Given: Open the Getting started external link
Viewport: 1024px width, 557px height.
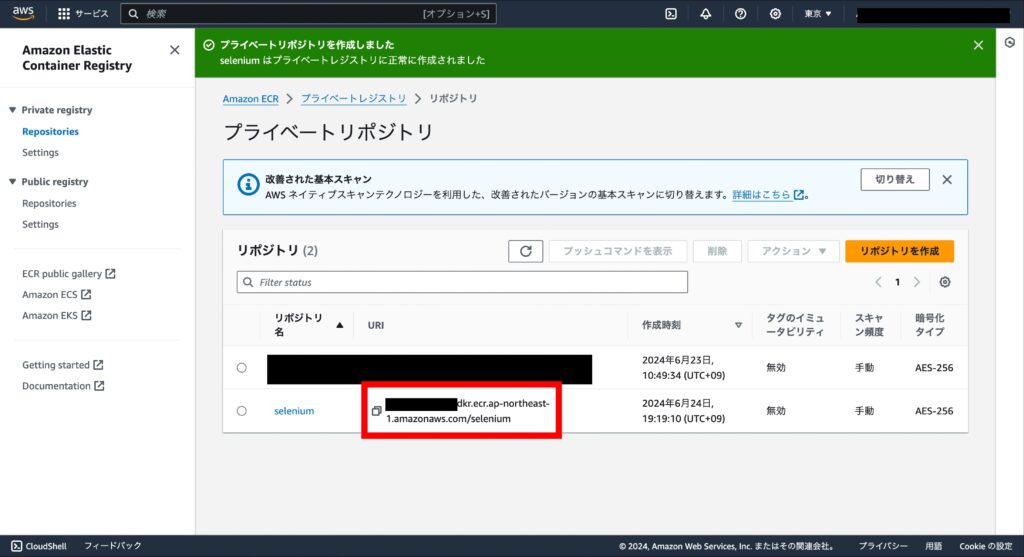Looking at the screenshot, I should pos(63,365).
